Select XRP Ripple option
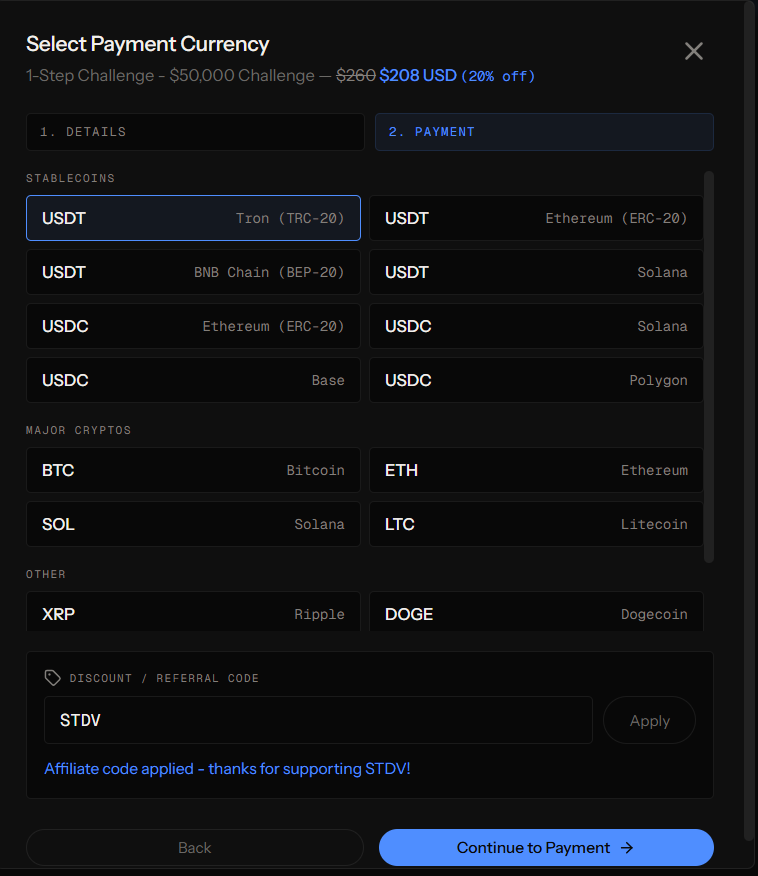The image size is (758, 876). [193, 612]
